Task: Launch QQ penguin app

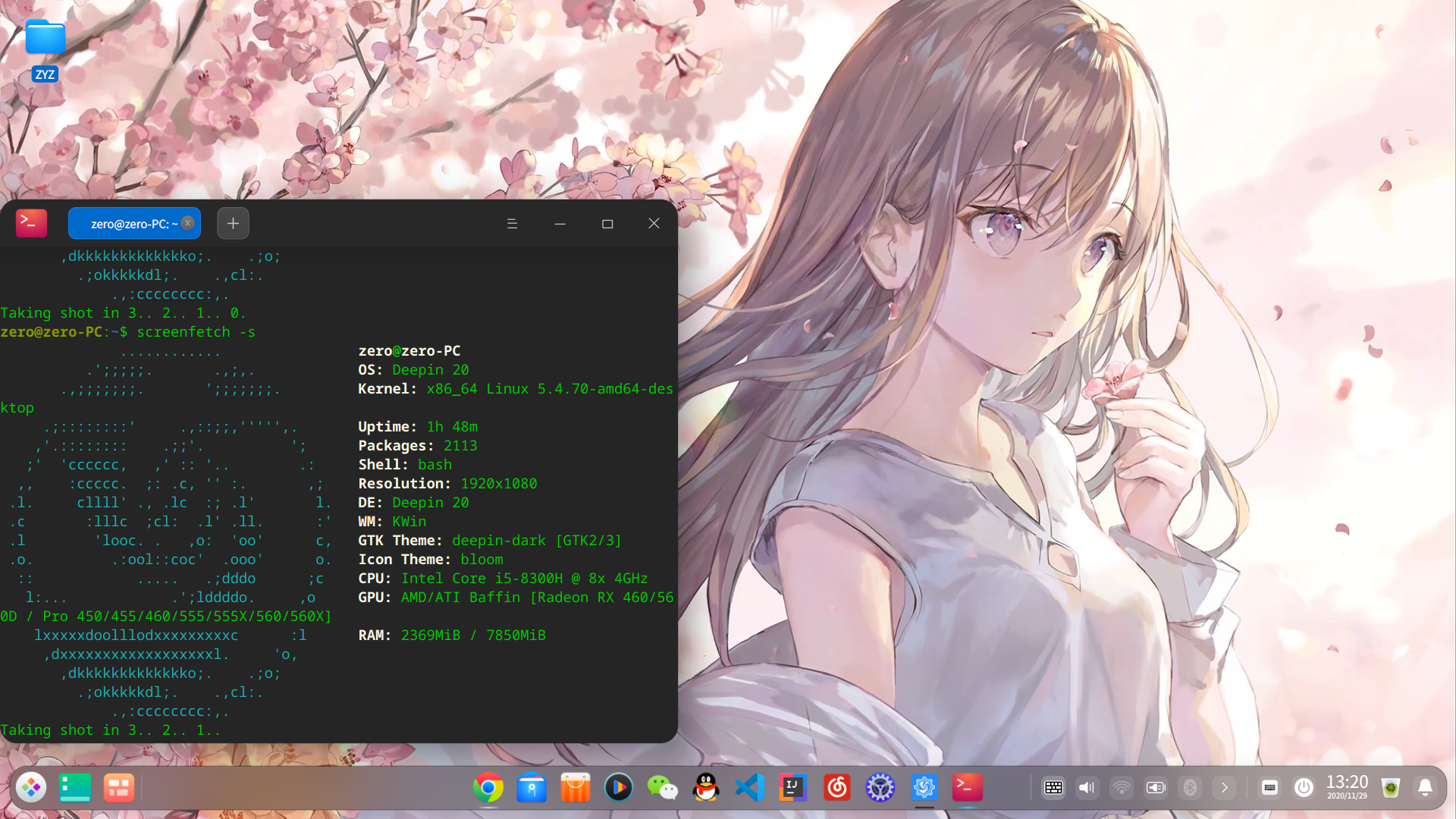Action: tap(705, 788)
